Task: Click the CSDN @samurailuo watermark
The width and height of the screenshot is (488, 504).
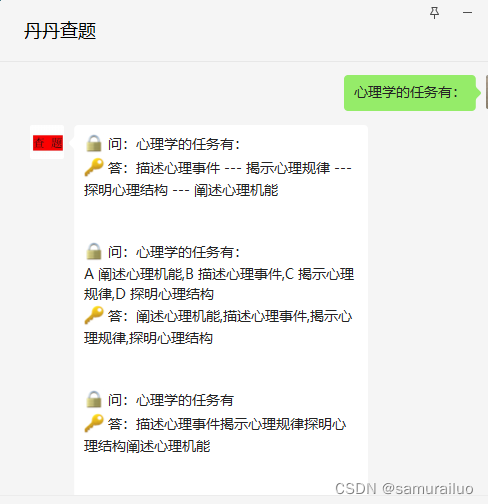Action: coord(404,489)
